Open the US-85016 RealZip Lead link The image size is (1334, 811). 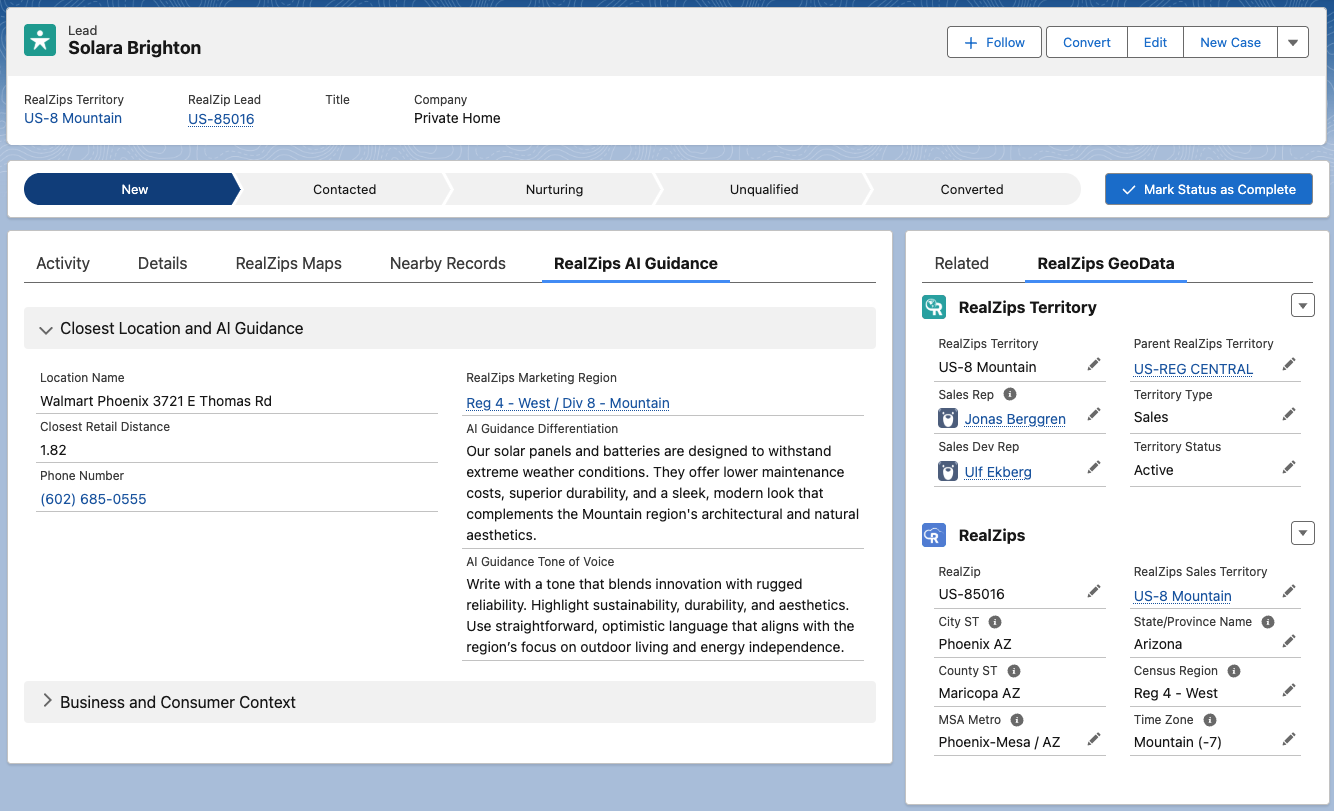click(x=221, y=119)
